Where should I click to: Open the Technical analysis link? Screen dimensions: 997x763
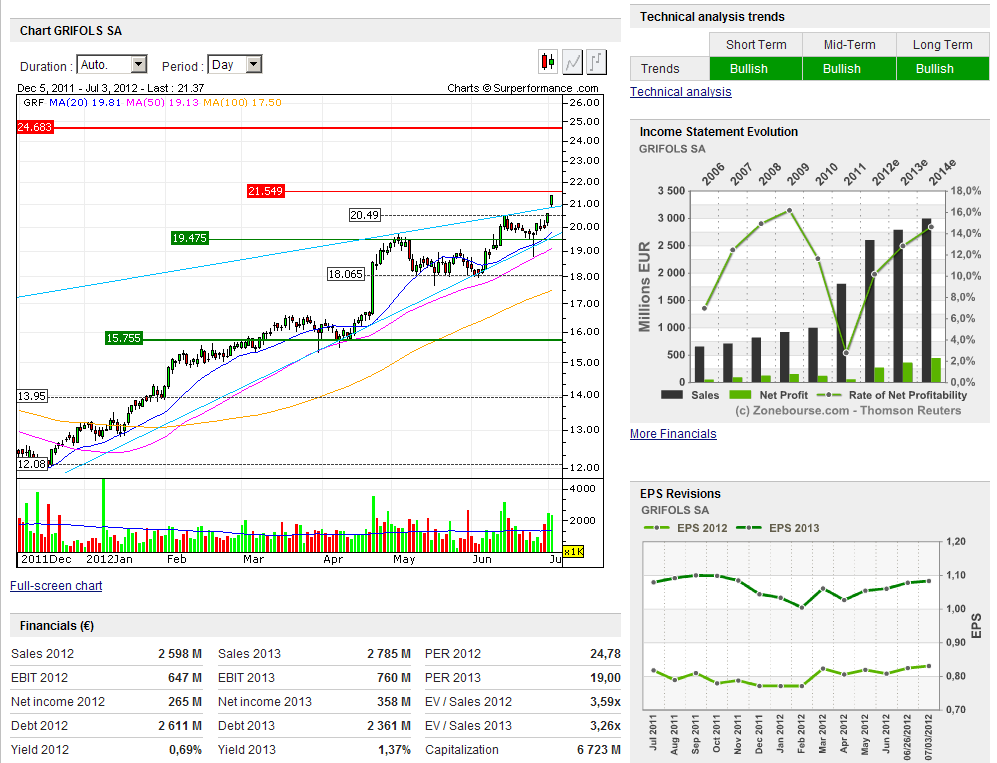pos(680,92)
